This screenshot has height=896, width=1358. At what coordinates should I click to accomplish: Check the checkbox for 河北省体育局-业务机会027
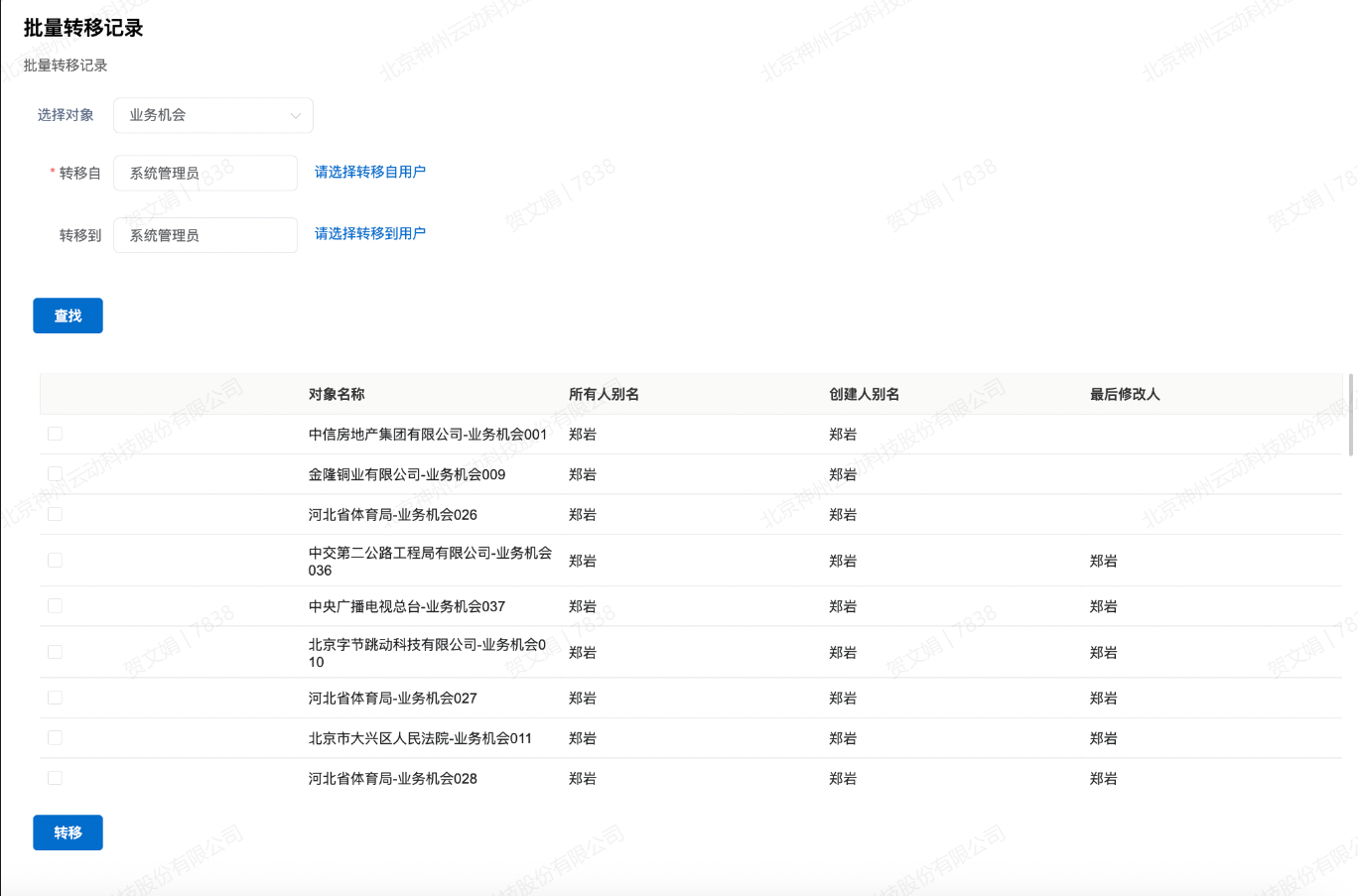55,698
